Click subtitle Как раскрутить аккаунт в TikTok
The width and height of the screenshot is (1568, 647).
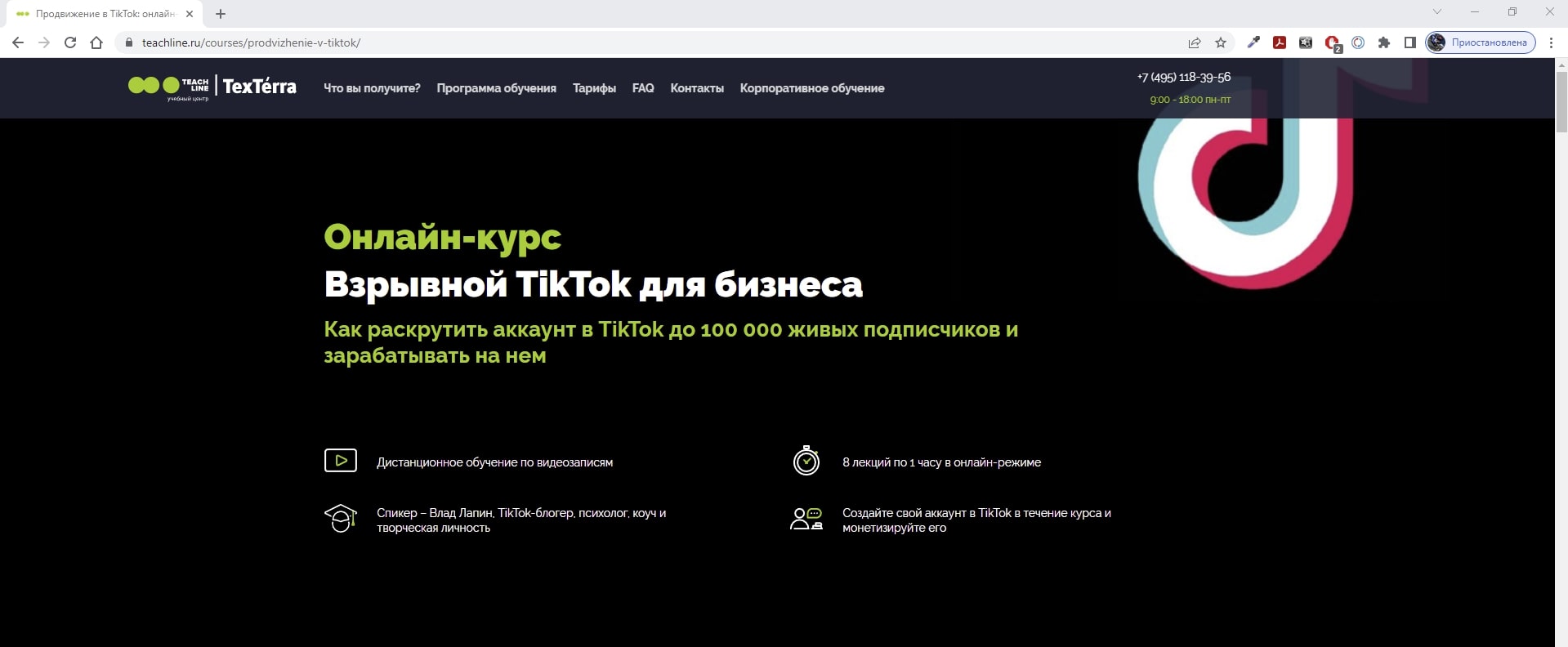coord(671,342)
